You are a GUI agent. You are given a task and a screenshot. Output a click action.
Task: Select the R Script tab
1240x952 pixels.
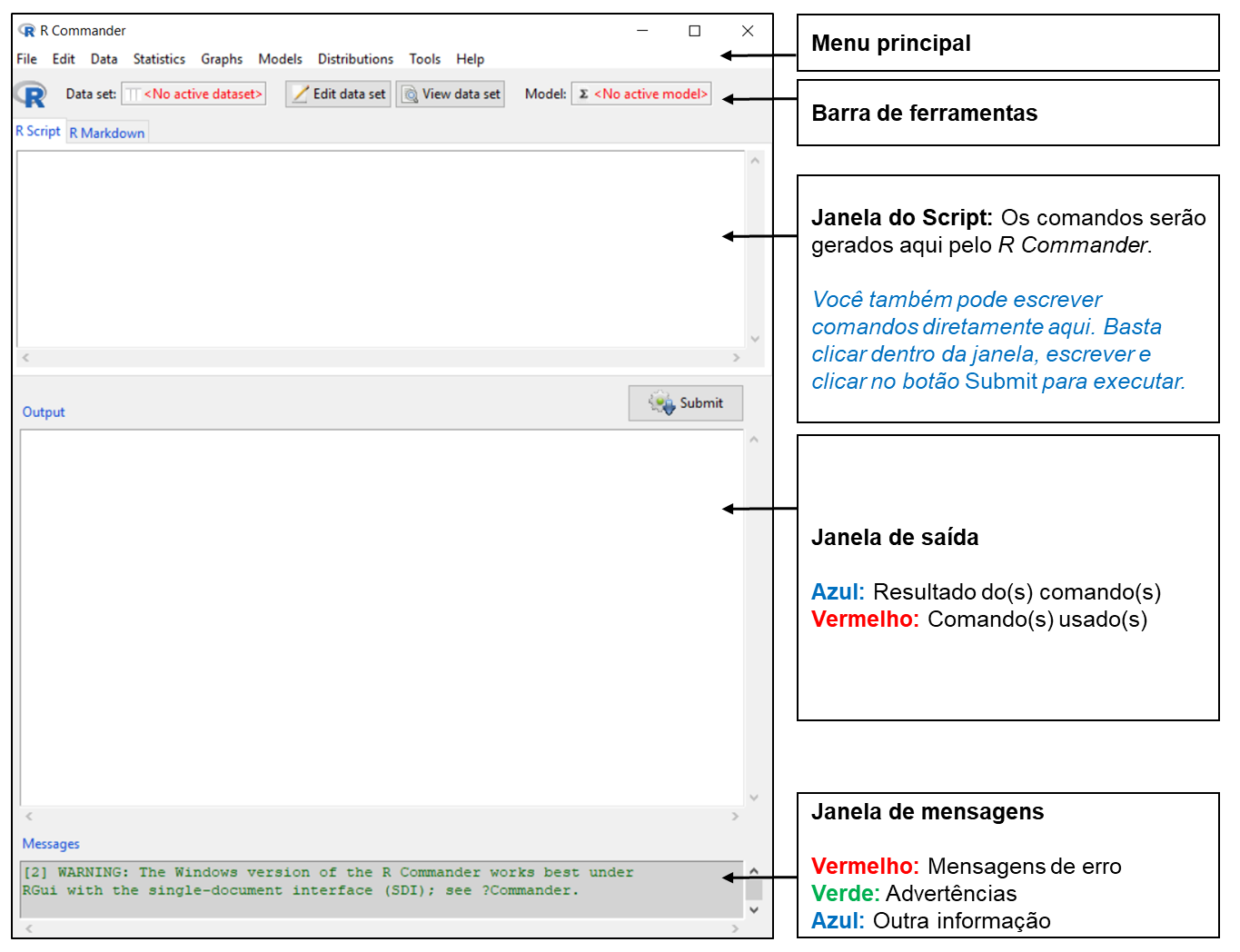(x=38, y=132)
